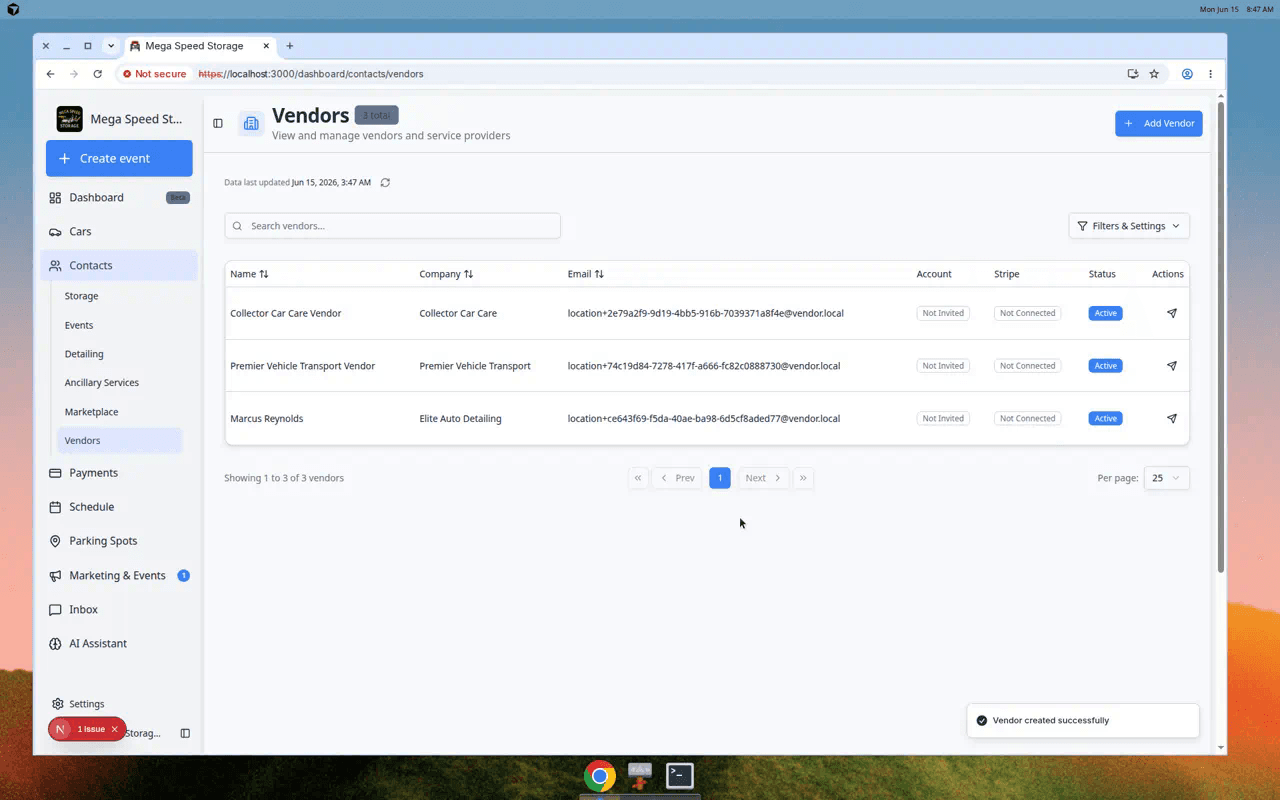Screen dimensions: 1280x800
Task: Click Not Connected badge for Premier Vehicle Transport
Action: click(x=1027, y=366)
